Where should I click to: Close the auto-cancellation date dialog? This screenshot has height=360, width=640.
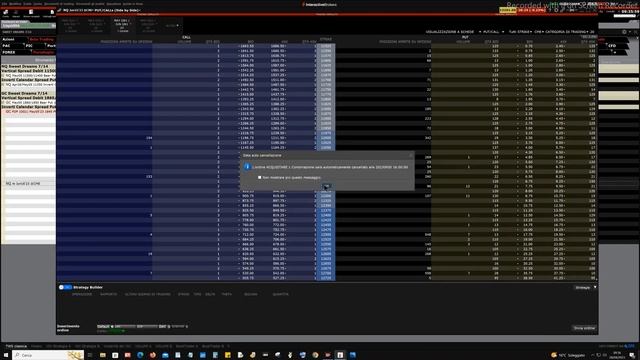411,155
